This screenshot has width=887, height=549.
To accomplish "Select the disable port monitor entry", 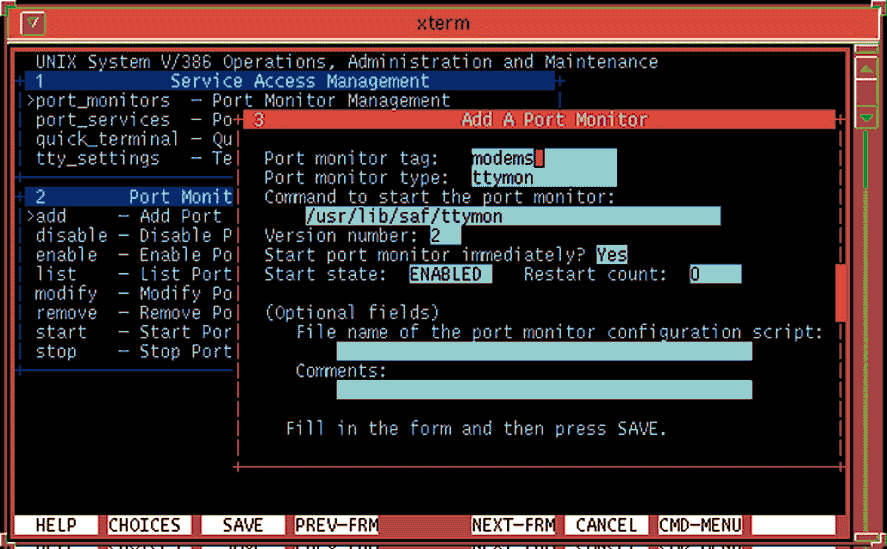I will (x=71, y=236).
